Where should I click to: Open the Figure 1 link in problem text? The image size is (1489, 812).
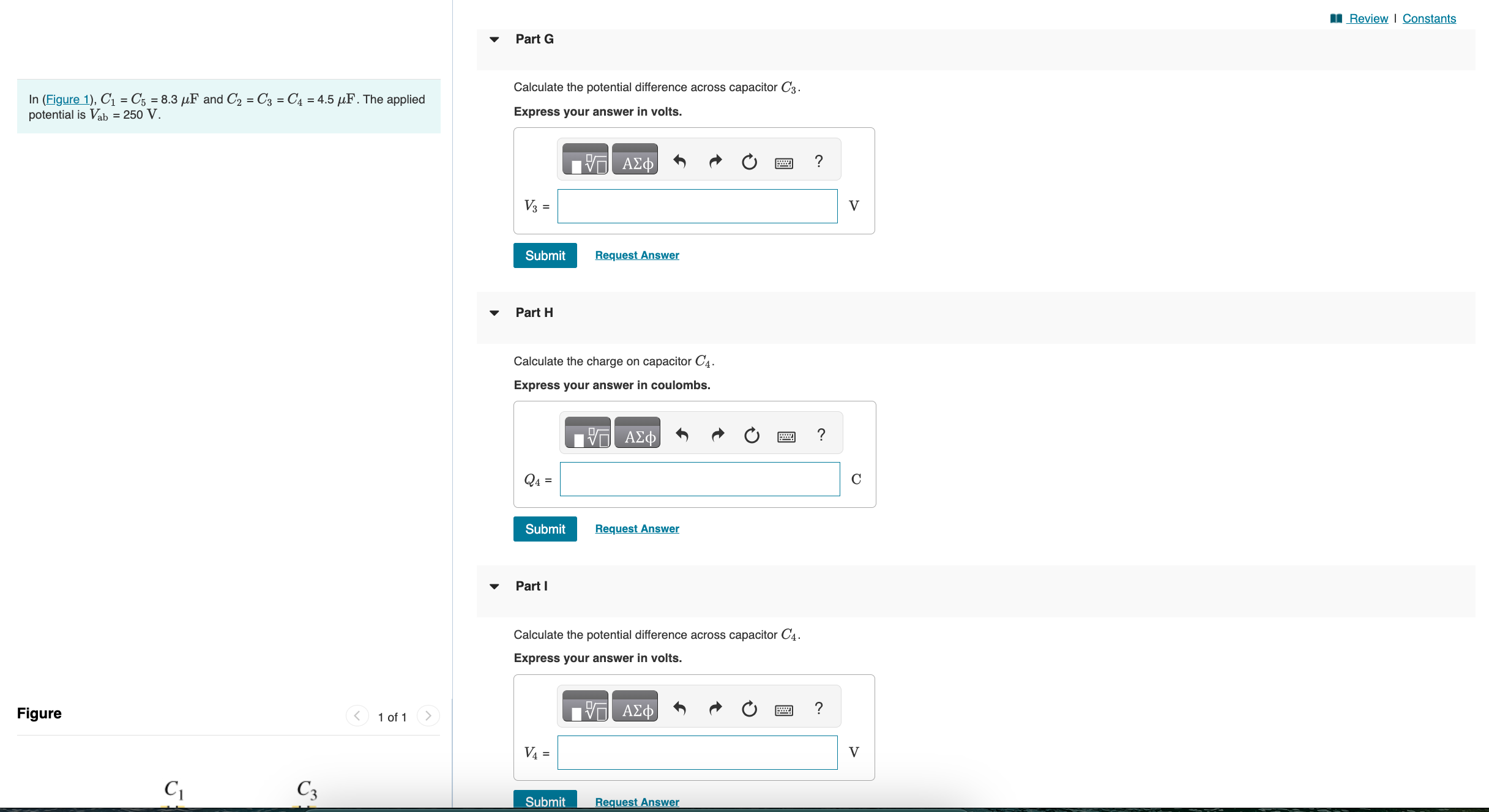[68, 99]
